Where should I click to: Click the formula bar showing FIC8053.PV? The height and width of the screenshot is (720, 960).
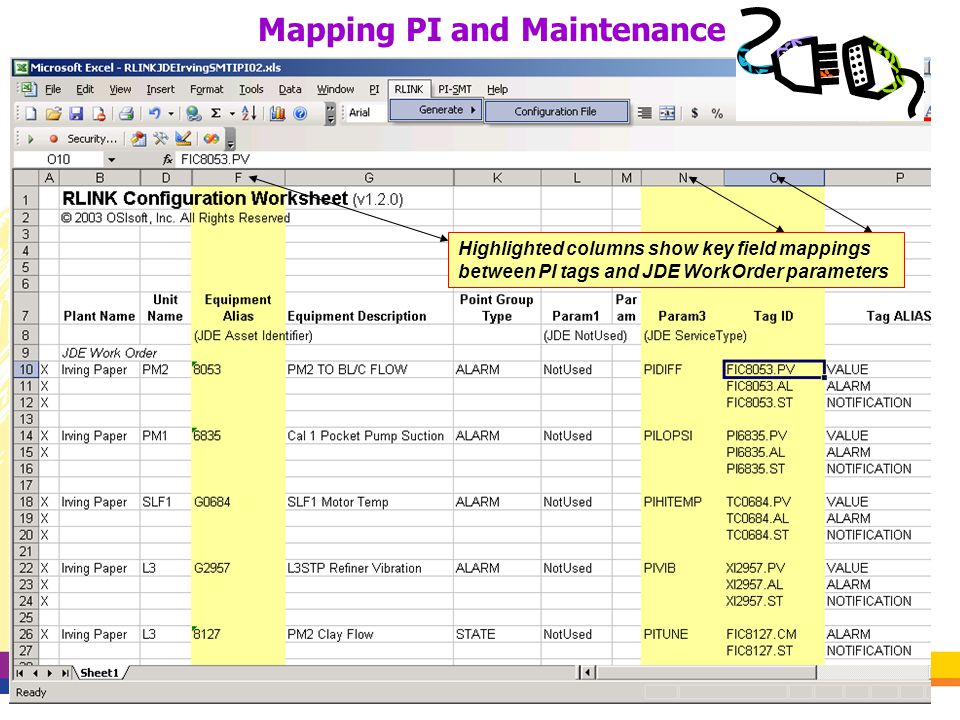click(x=553, y=160)
